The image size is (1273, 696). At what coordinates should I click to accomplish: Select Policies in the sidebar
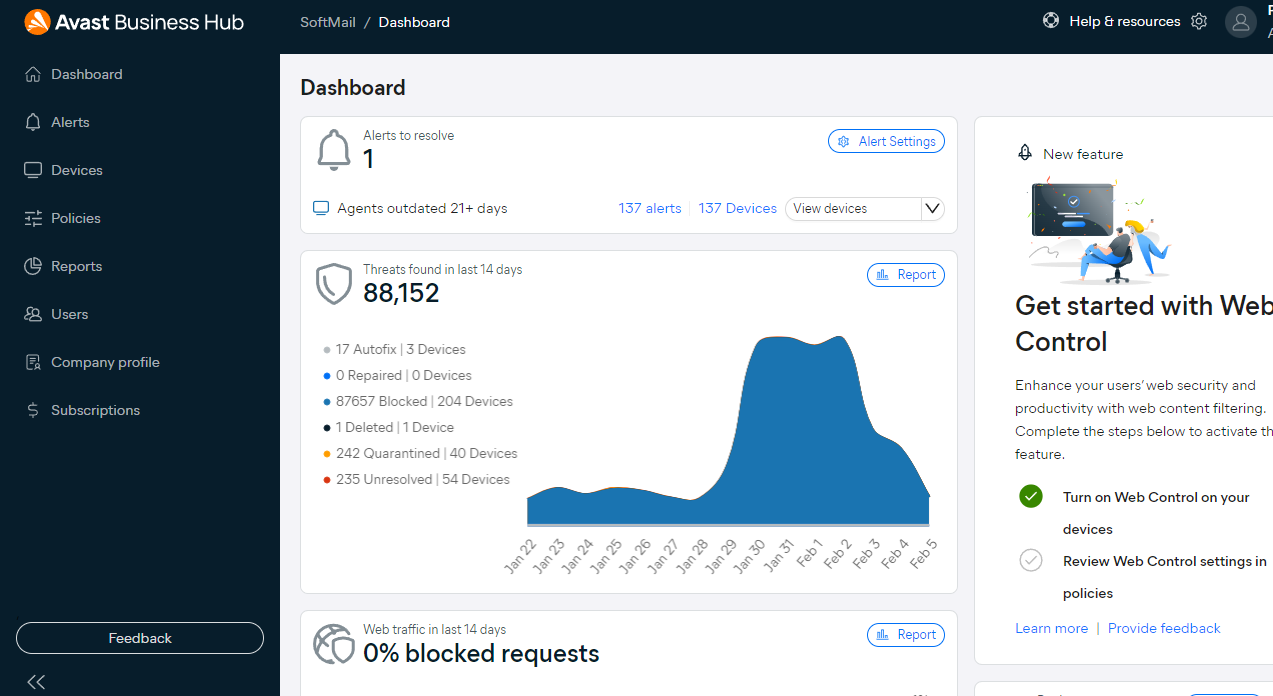[76, 218]
